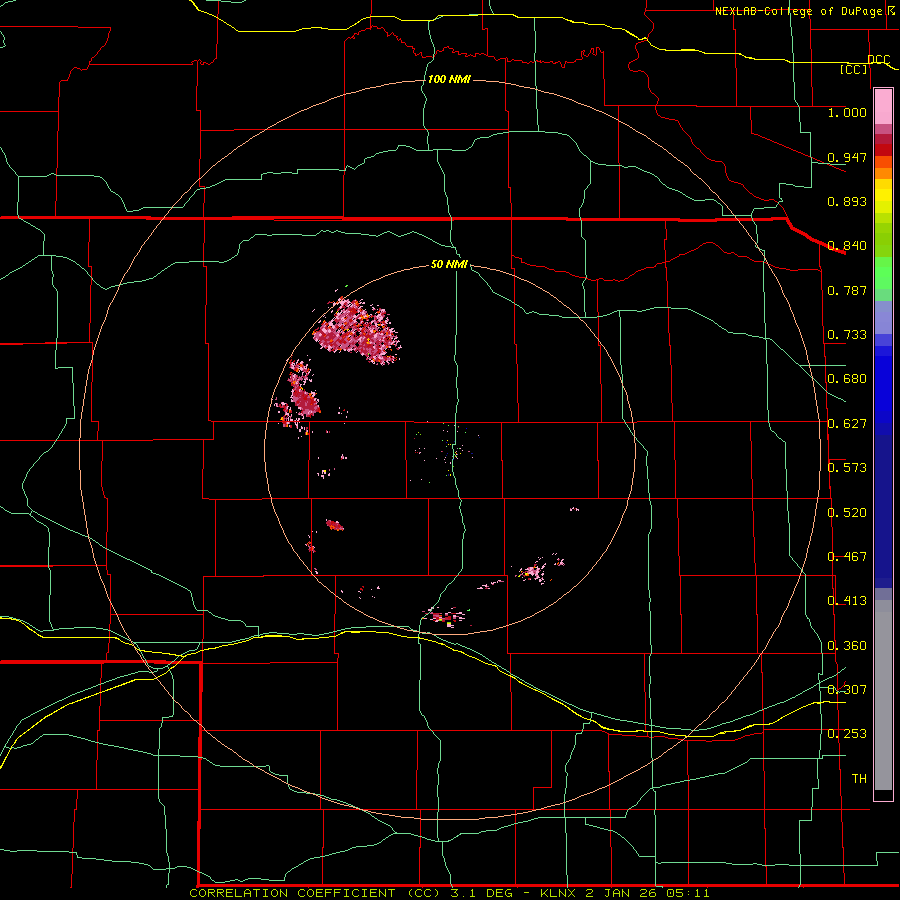
Task: Click the radar echo cluster at the southern 50 NMI ring
Action: (445, 618)
